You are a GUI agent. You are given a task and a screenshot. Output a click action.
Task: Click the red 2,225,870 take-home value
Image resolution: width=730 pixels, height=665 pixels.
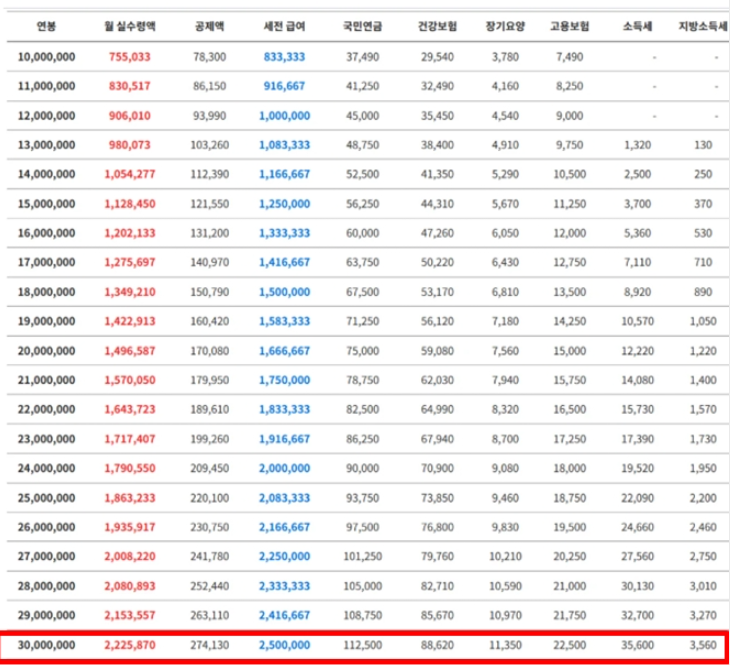[x=130, y=645]
